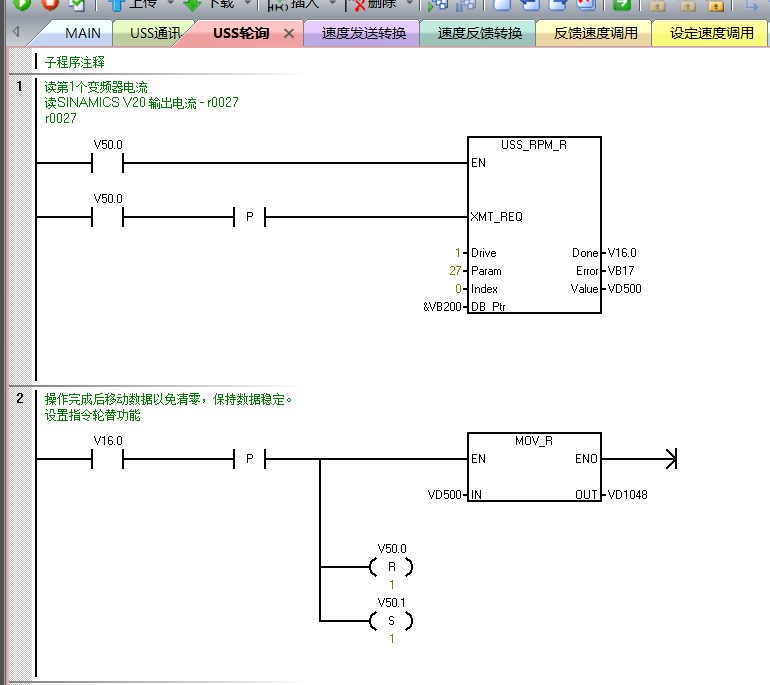Image resolution: width=770 pixels, height=685 pixels.
Task: Select the USS_RPM_R instruction box
Action: 534,225
